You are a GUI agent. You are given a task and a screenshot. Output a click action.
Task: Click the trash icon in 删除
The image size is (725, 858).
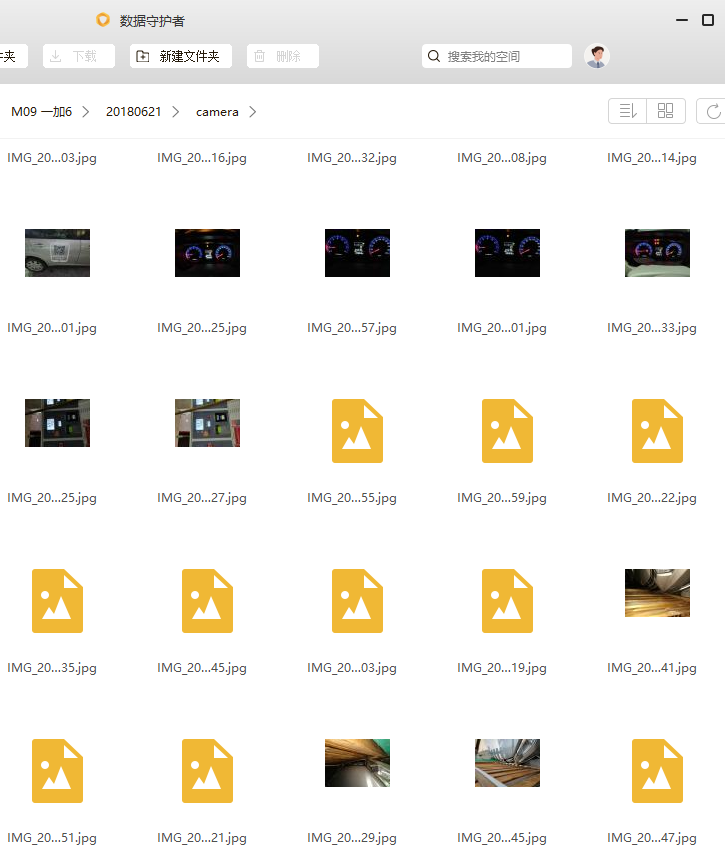point(259,56)
